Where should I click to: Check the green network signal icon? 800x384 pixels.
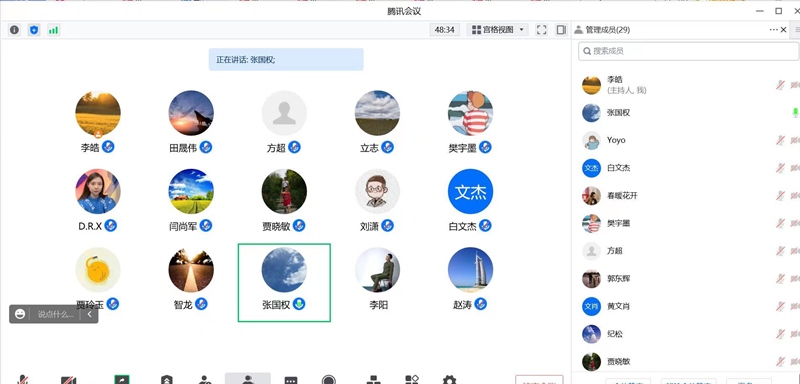54,30
